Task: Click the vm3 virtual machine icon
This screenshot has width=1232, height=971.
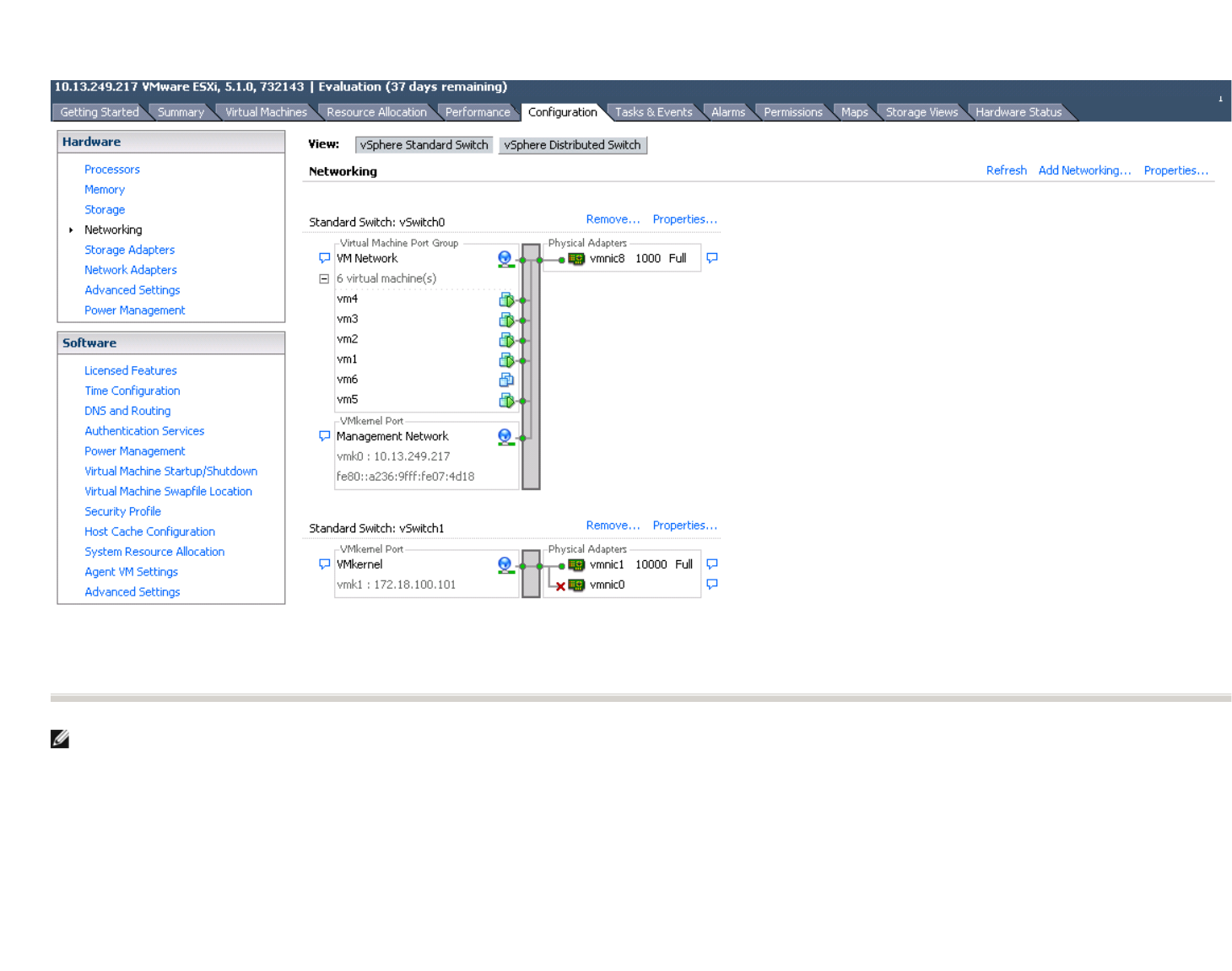Action: (506, 320)
